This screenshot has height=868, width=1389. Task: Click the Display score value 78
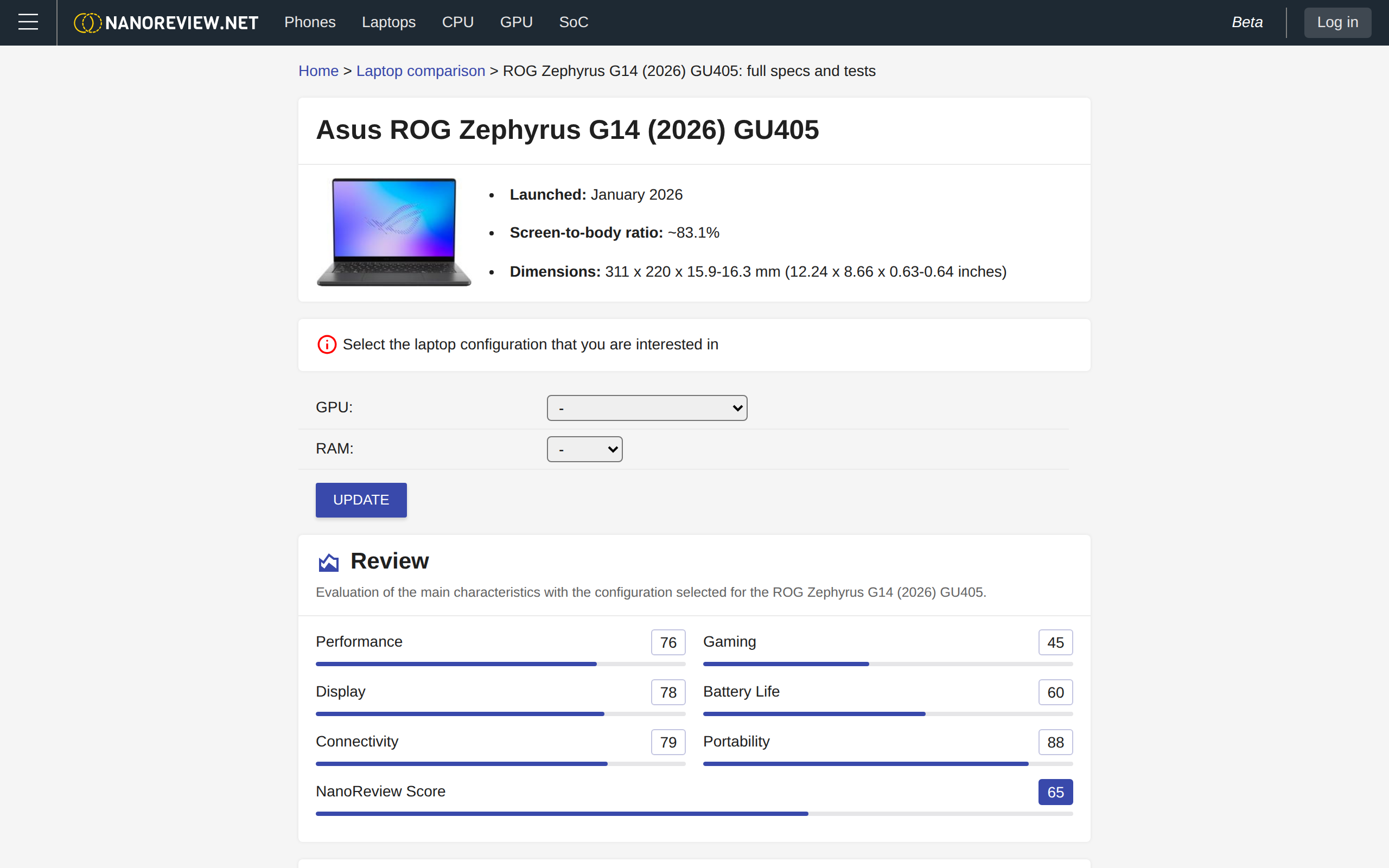tap(668, 692)
